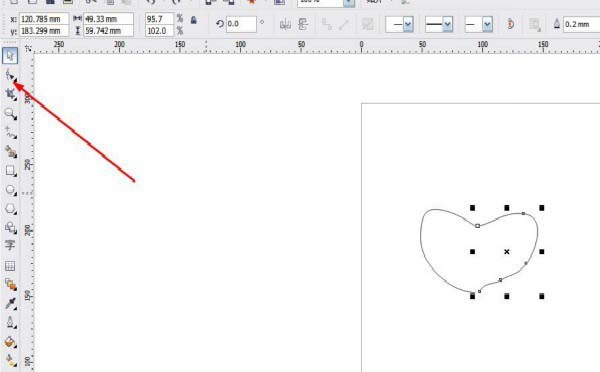Select the Ellipse tool

tap(10, 190)
